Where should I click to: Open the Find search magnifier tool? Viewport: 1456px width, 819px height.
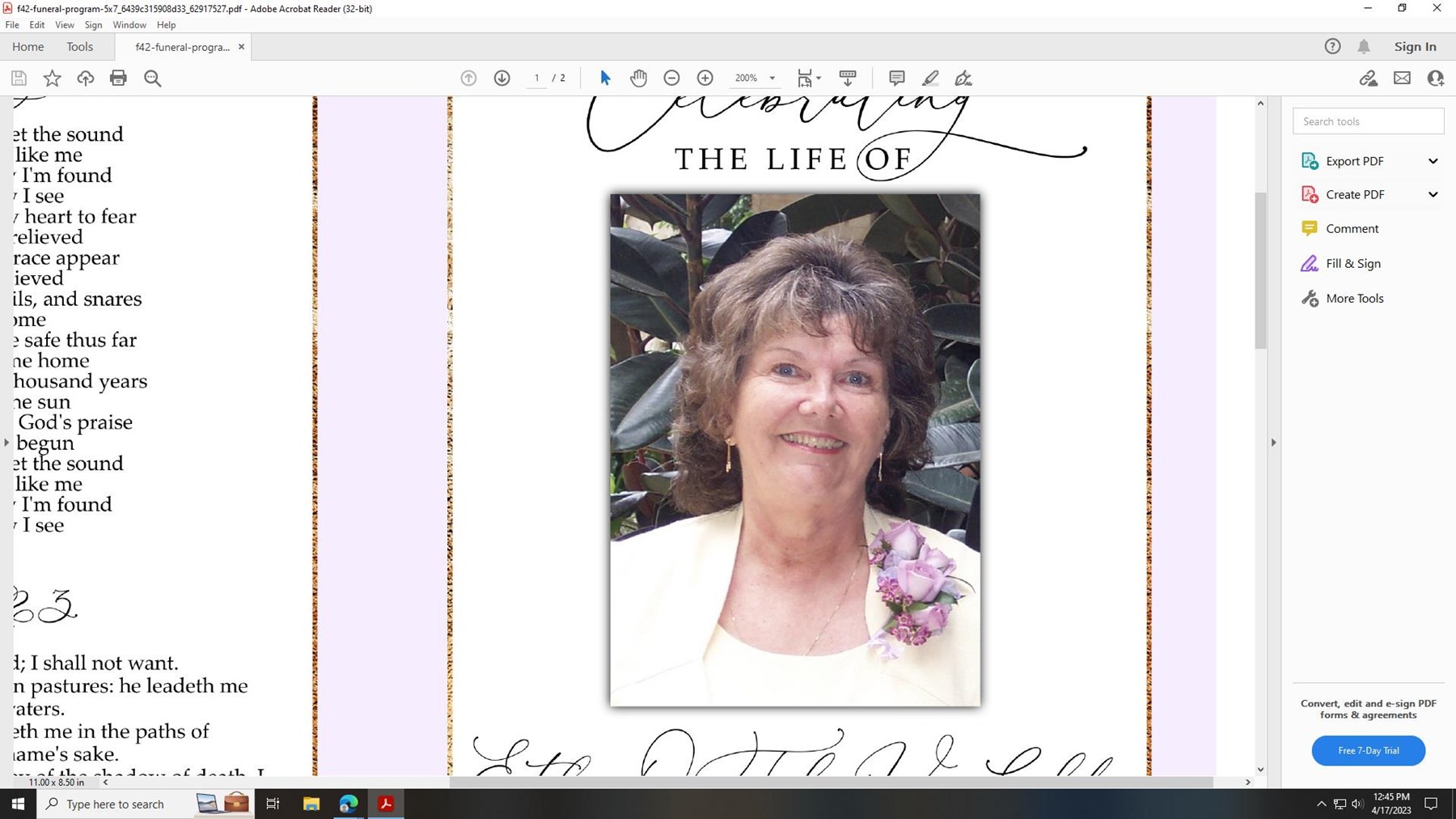click(152, 78)
